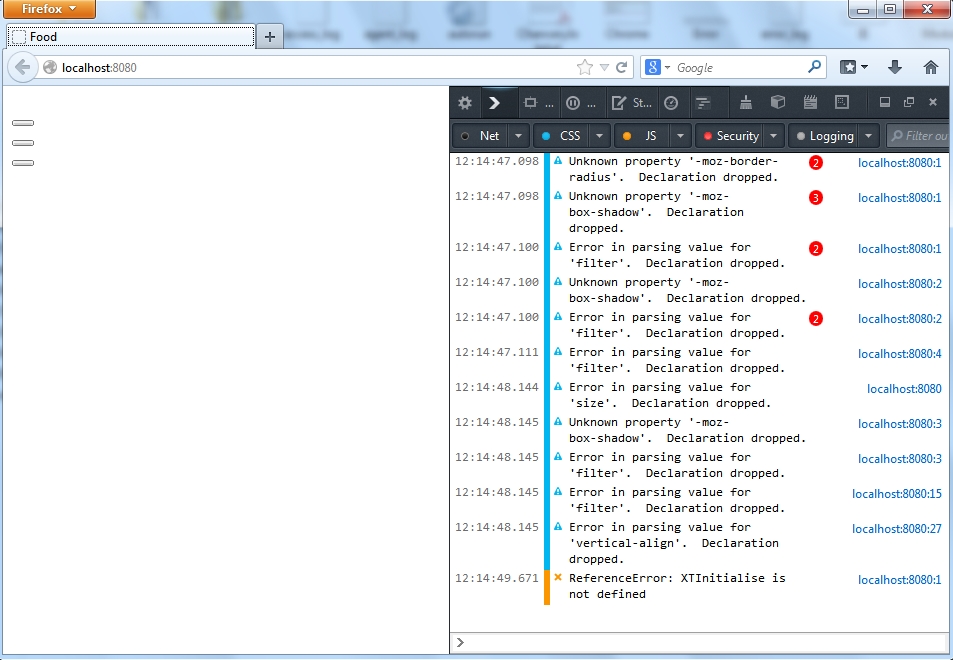Open the downloads arrow
This screenshot has height=660, width=953.
(x=895, y=67)
